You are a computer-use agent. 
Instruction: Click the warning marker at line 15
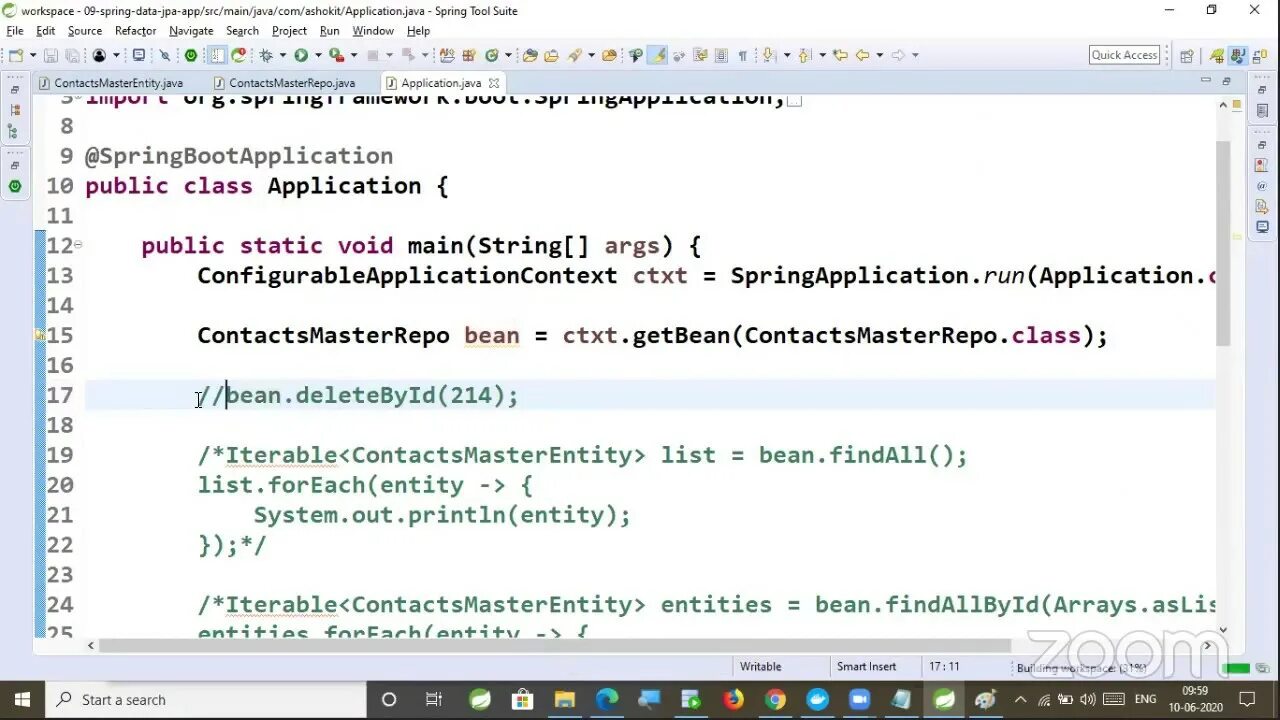(40, 336)
